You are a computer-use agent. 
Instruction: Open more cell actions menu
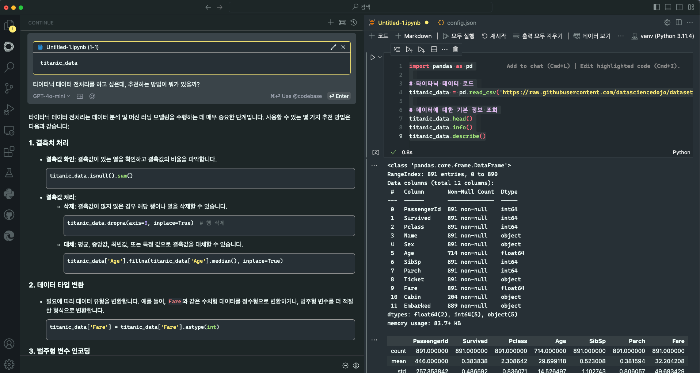(444, 49)
